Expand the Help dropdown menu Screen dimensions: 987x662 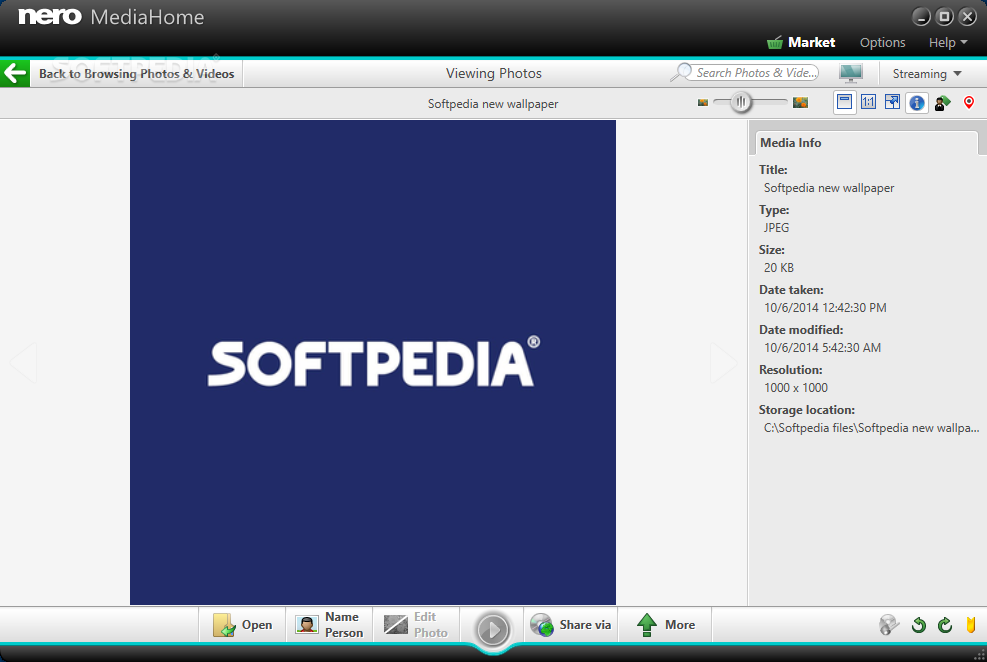coord(948,42)
